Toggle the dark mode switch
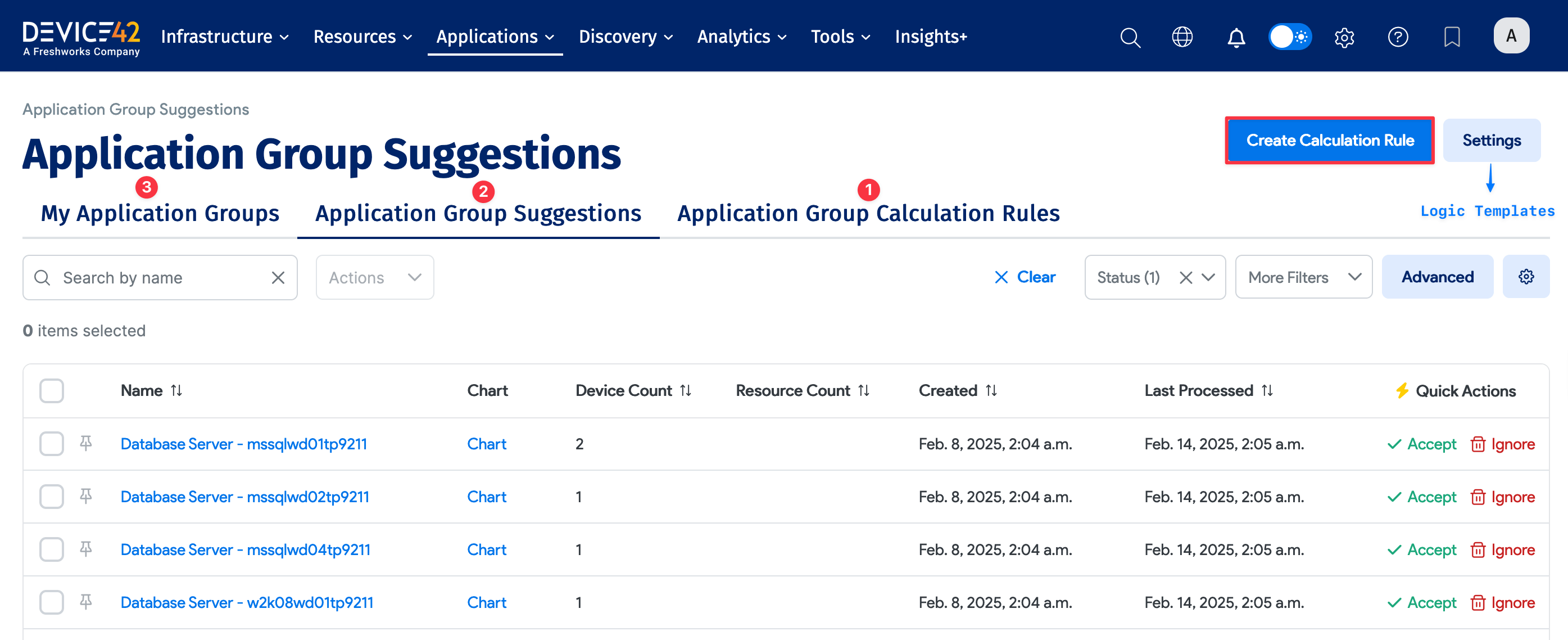The image size is (1568, 640). pyautogui.click(x=1290, y=37)
